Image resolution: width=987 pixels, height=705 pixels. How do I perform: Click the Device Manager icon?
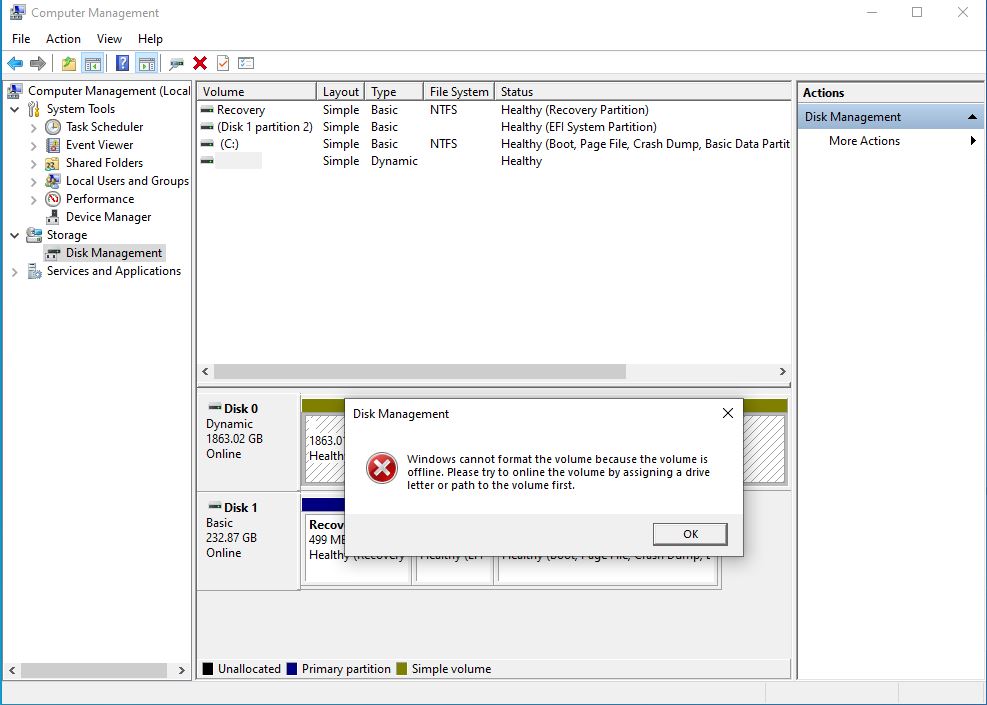[53, 217]
